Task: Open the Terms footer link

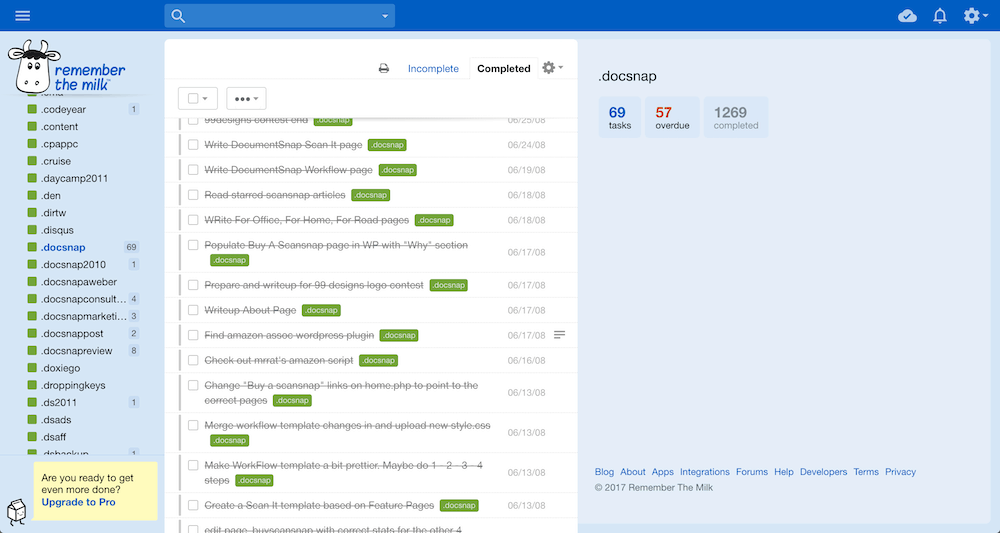Action: click(x=866, y=472)
